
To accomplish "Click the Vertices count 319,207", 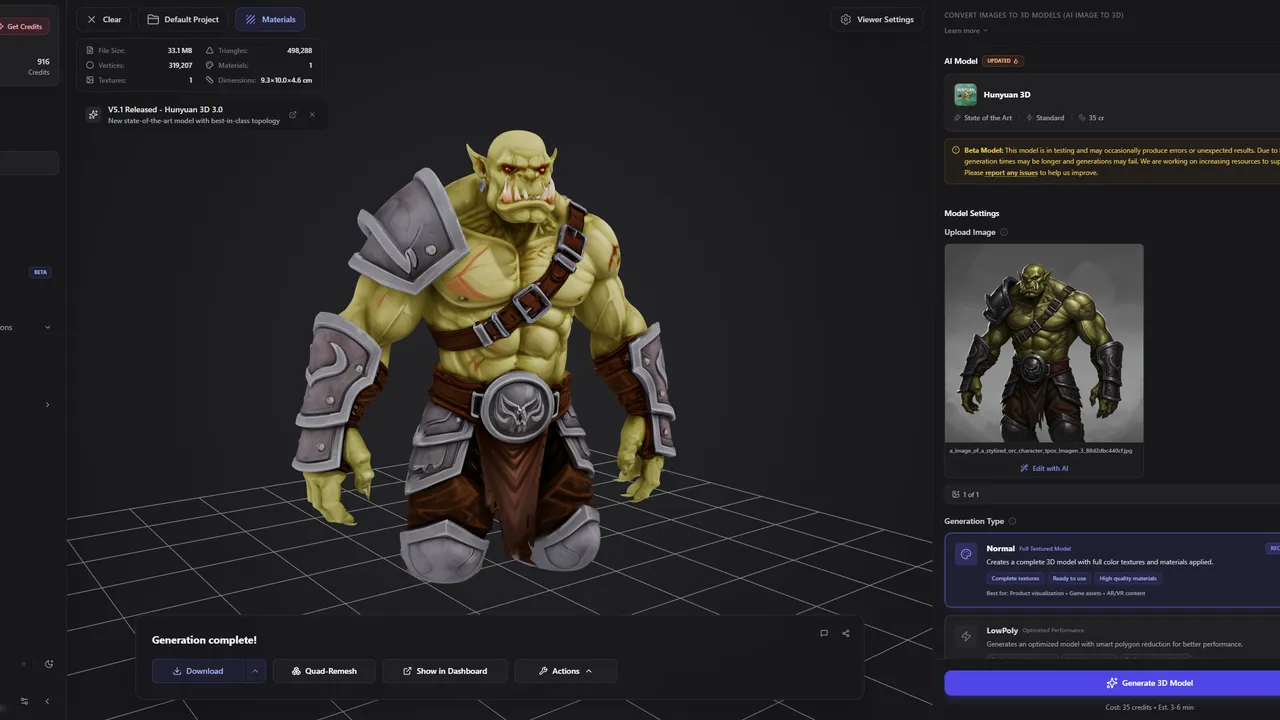I will point(180,65).
